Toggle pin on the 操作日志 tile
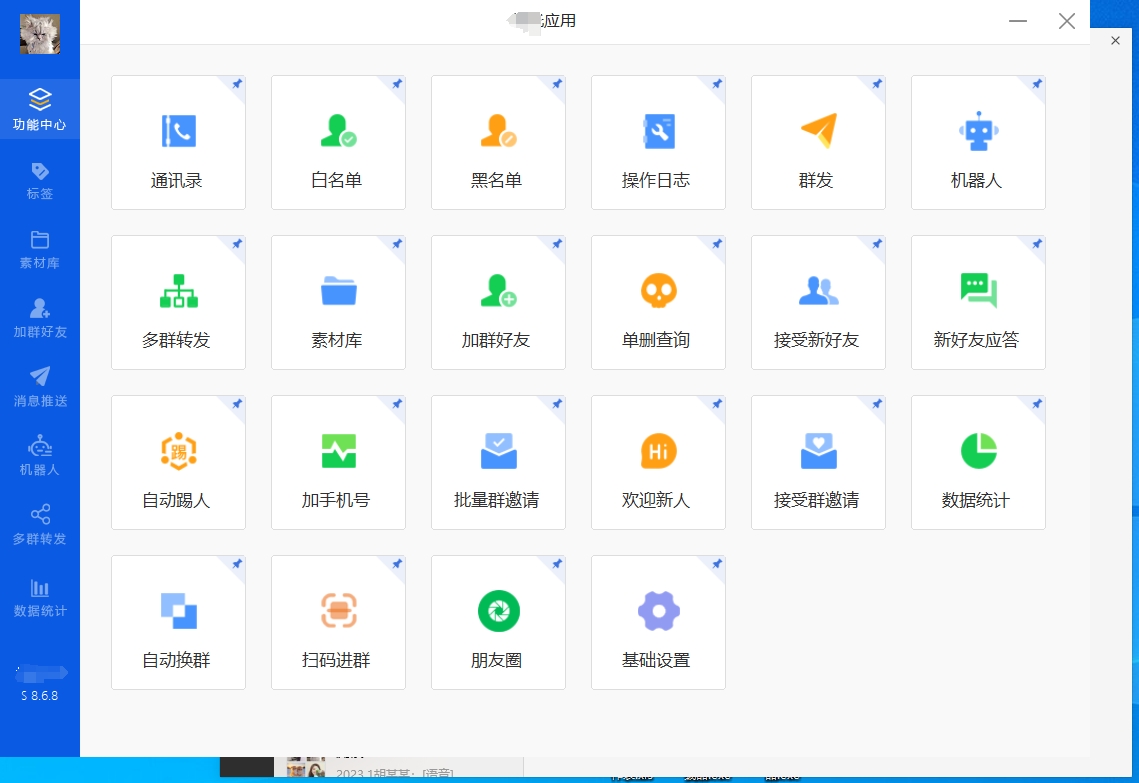This screenshot has width=1139, height=783. tap(717, 84)
